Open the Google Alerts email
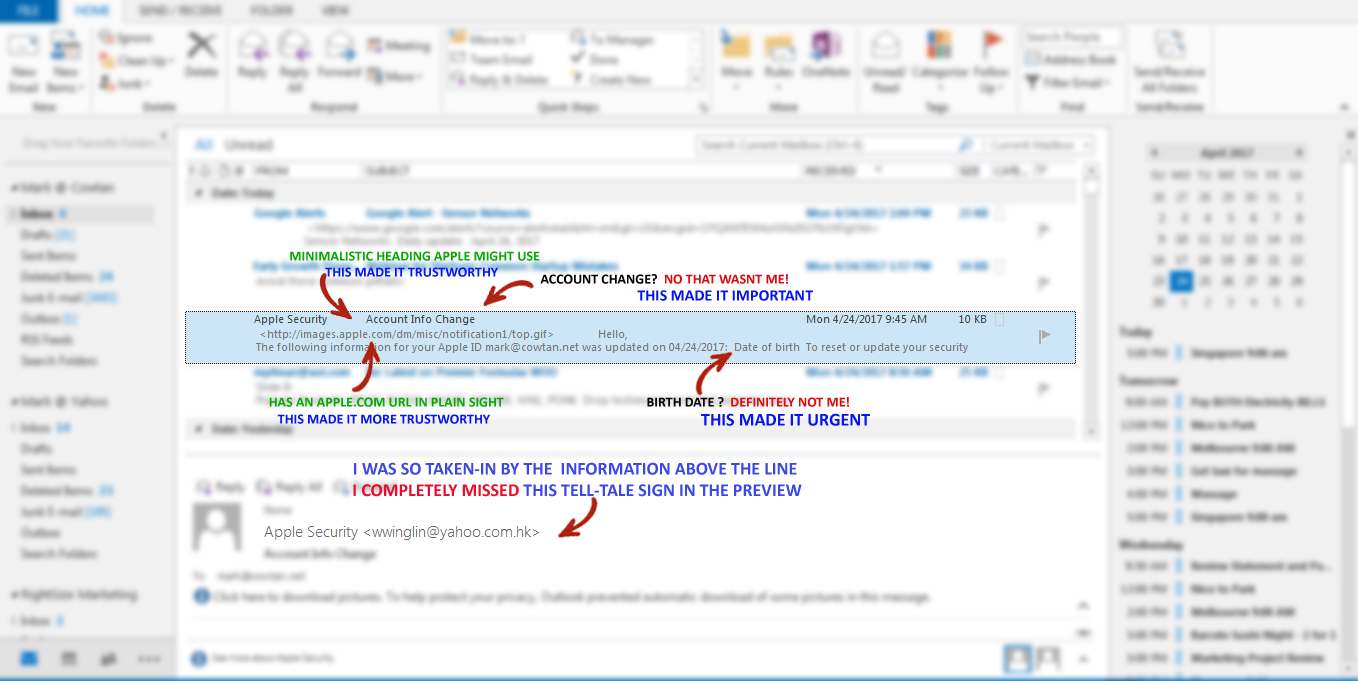This screenshot has width=1358, height=681. click(x=630, y=227)
